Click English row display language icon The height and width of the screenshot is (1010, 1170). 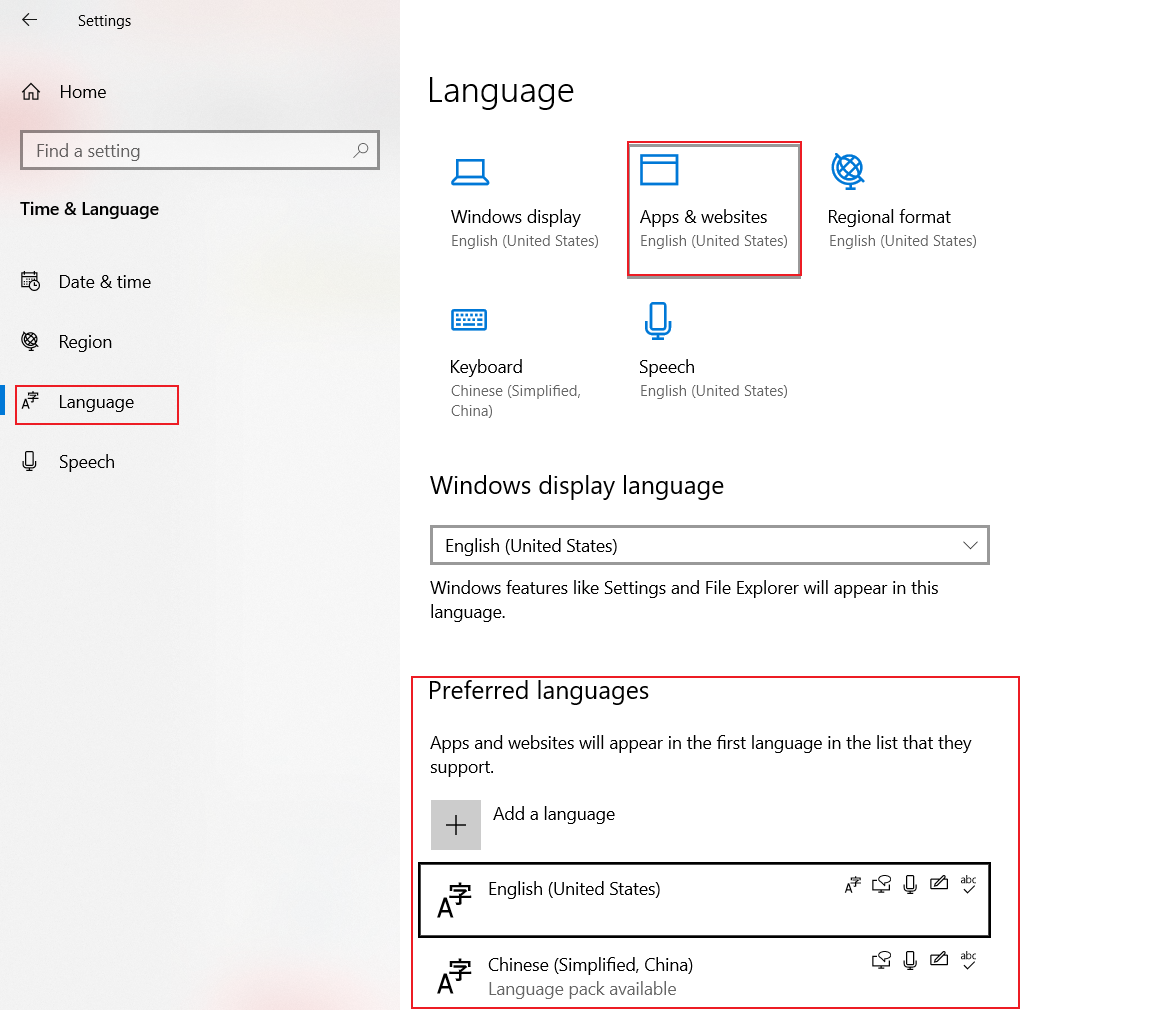click(852, 885)
